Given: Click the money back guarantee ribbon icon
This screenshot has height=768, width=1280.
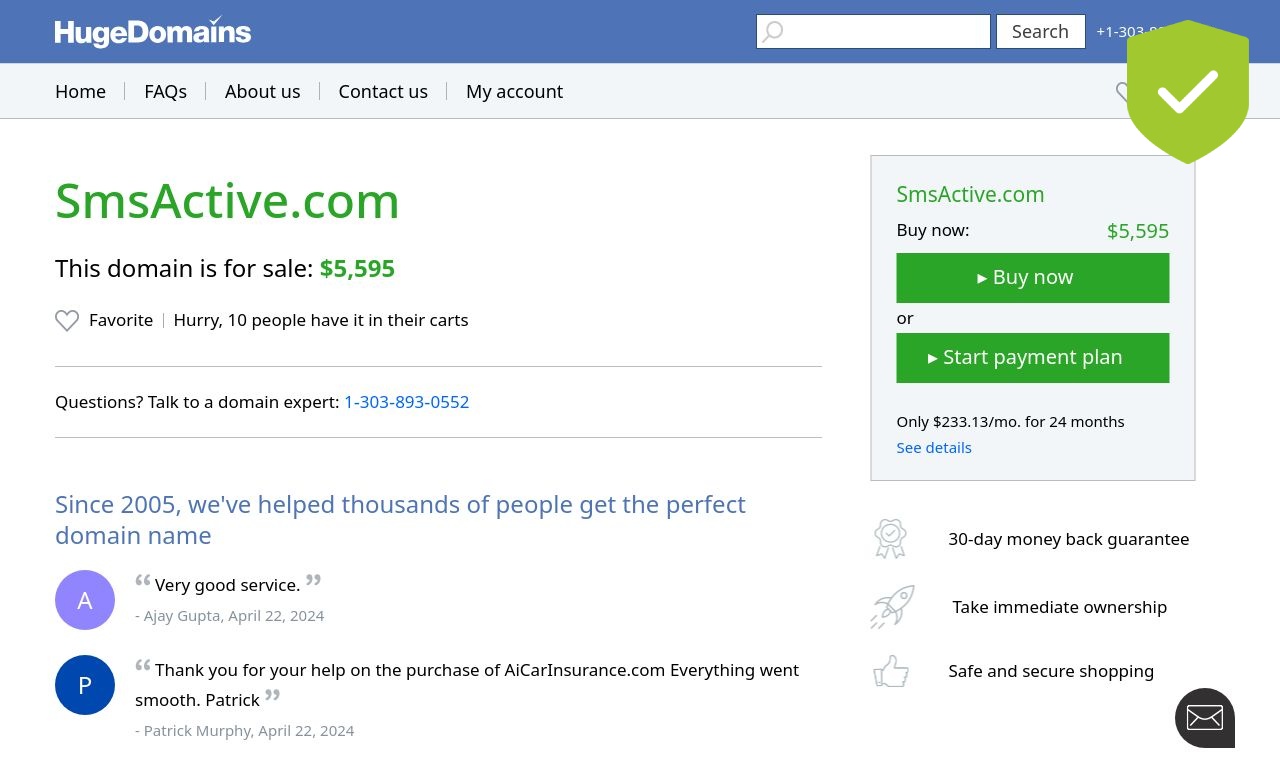Looking at the screenshot, I should click(890, 539).
